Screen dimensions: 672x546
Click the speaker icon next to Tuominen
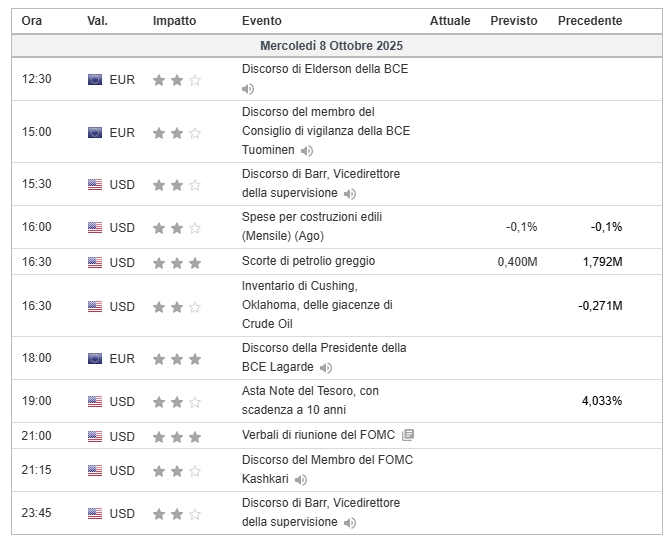click(307, 151)
